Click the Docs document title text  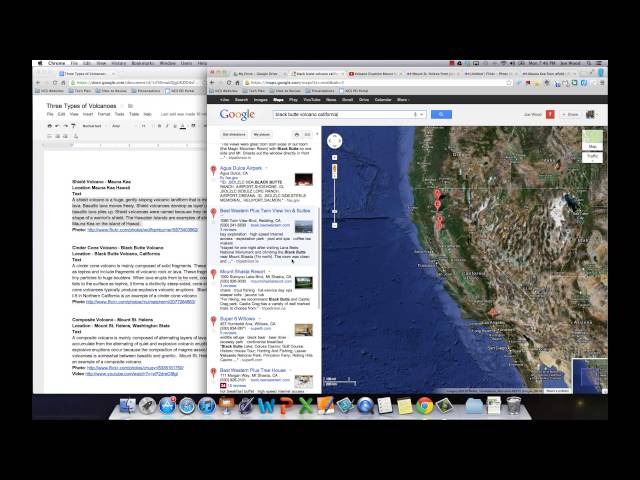point(81,106)
